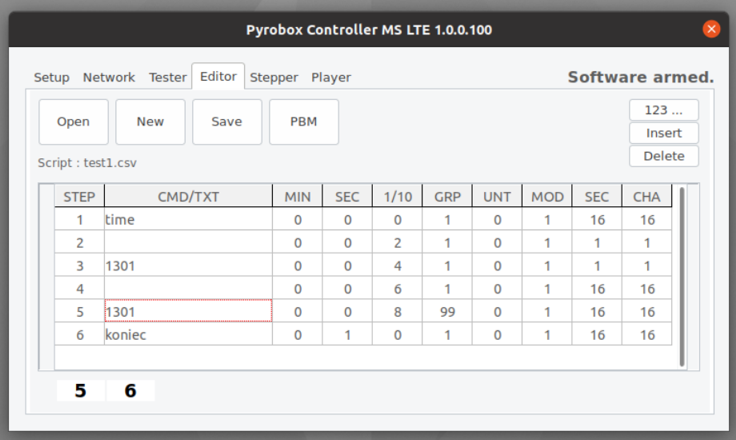
Task: Select step 3 row number cell
Action: tap(79, 266)
